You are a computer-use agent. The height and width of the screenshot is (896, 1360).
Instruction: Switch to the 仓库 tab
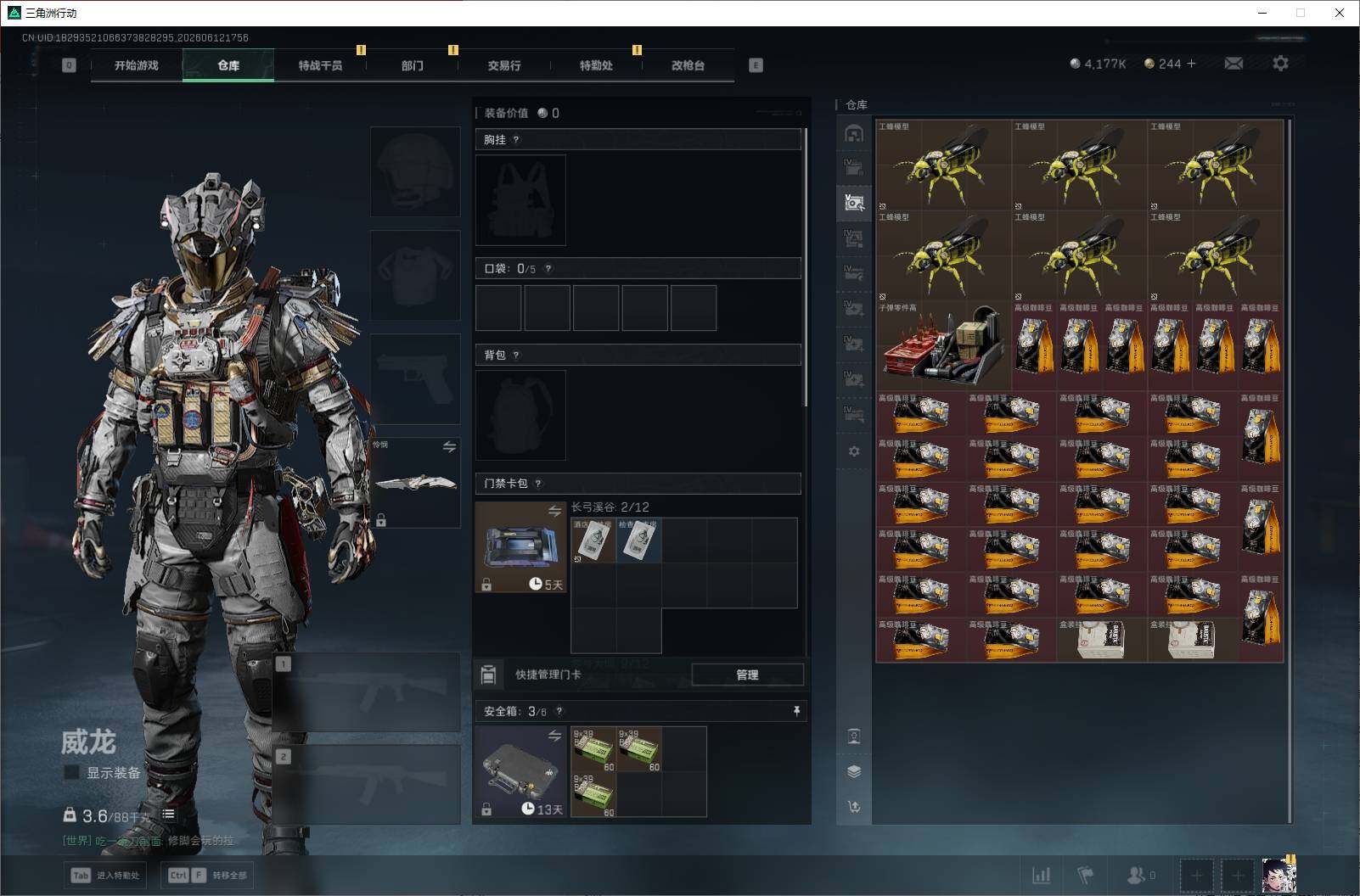tap(228, 65)
